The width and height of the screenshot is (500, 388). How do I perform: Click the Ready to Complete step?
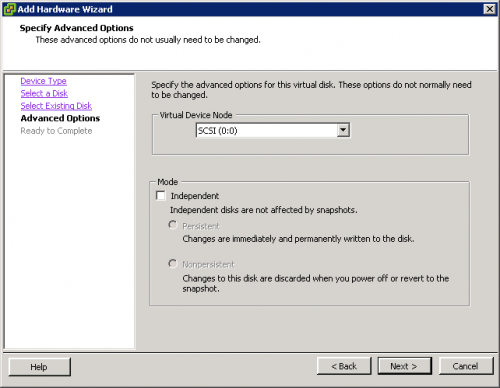pyautogui.click(x=56, y=131)
